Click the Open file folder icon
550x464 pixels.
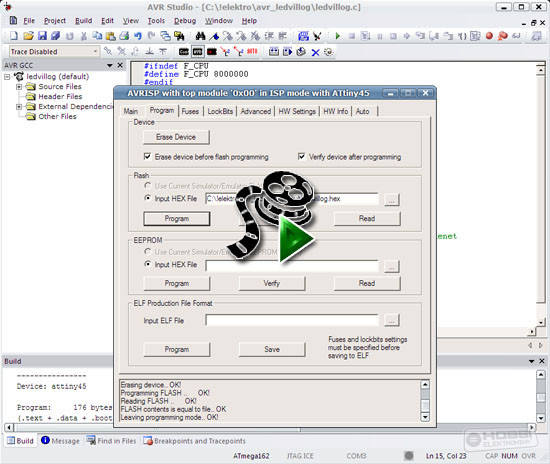tap(28, 35)
